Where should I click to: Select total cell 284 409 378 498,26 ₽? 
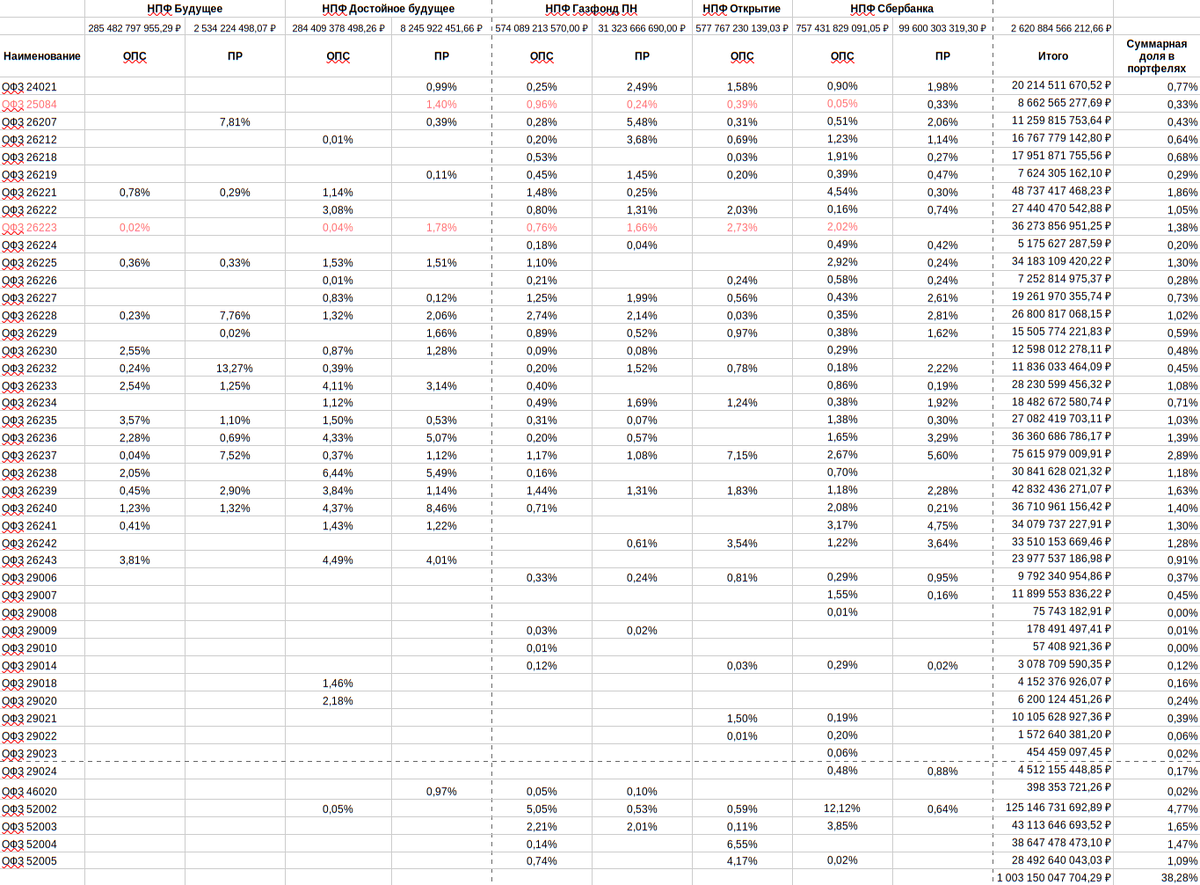(x=338, y=28)
